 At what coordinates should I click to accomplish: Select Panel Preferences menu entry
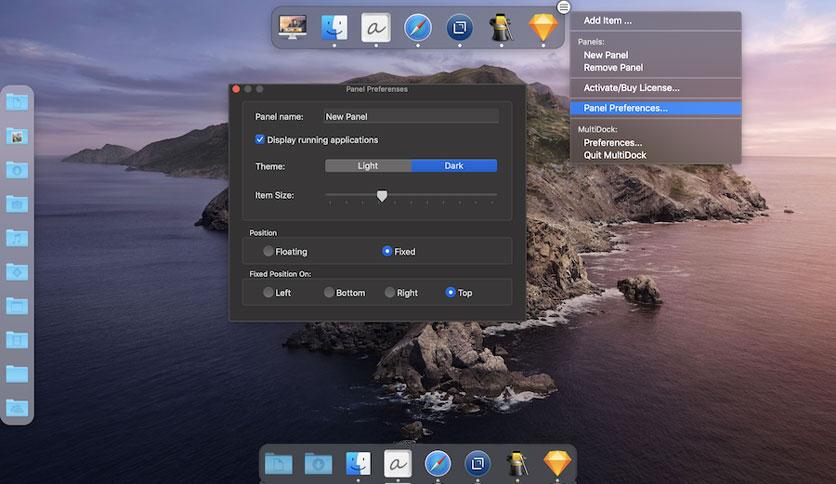pyautogui.click(x=655, y=108)
